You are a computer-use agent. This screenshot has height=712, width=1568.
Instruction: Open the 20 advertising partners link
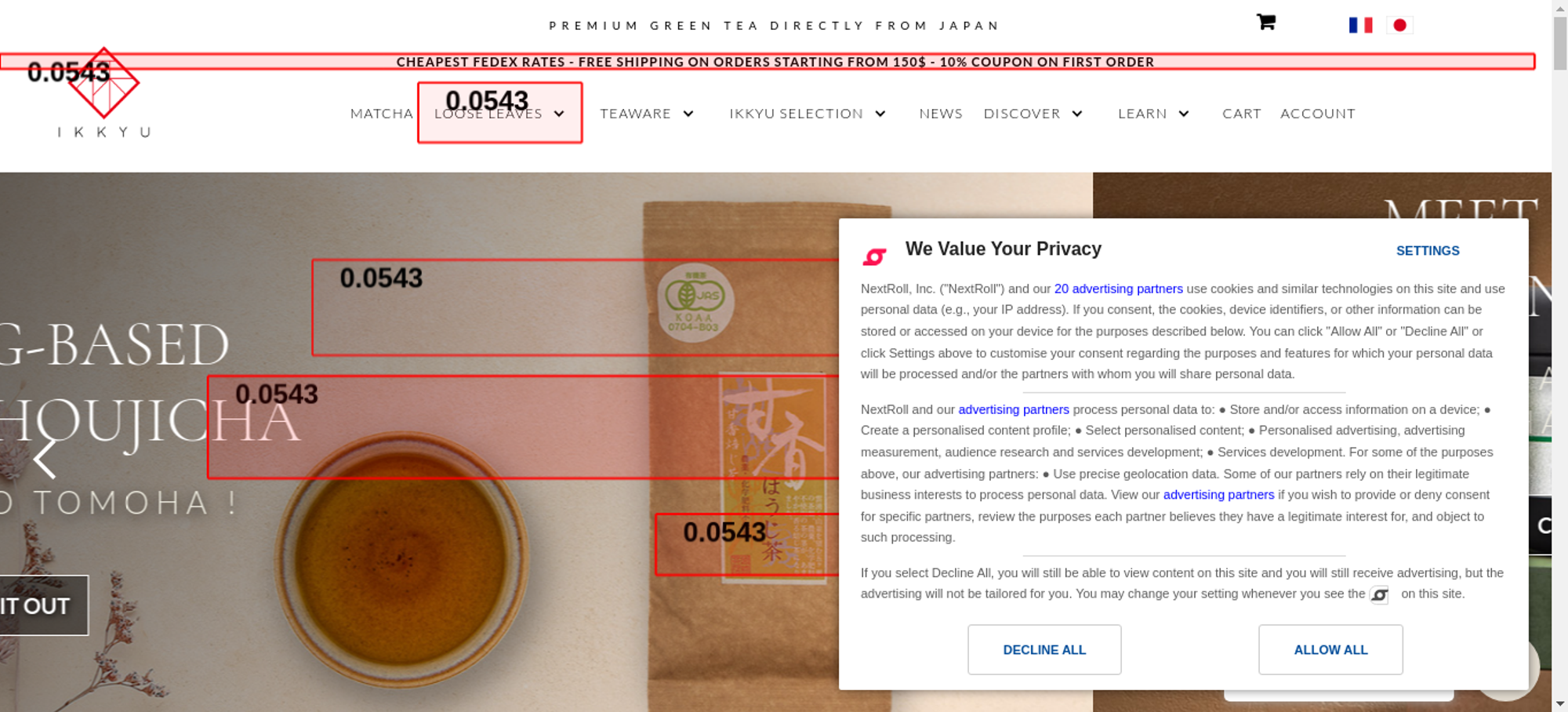1118,289
